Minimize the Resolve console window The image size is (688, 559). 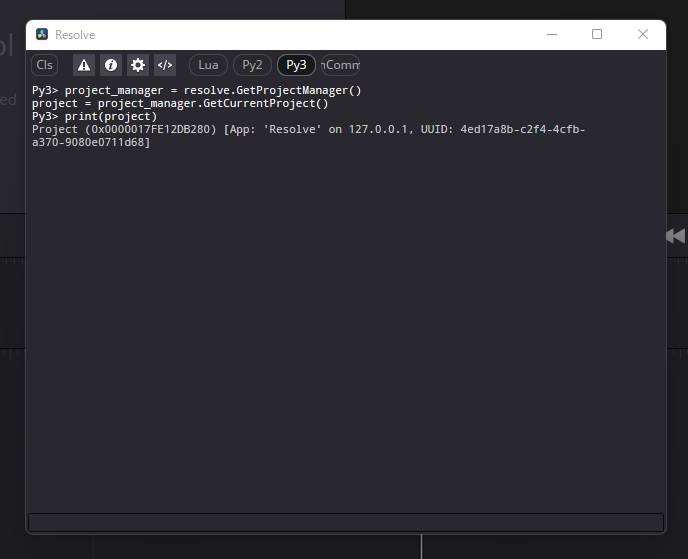tap(551, 34)
